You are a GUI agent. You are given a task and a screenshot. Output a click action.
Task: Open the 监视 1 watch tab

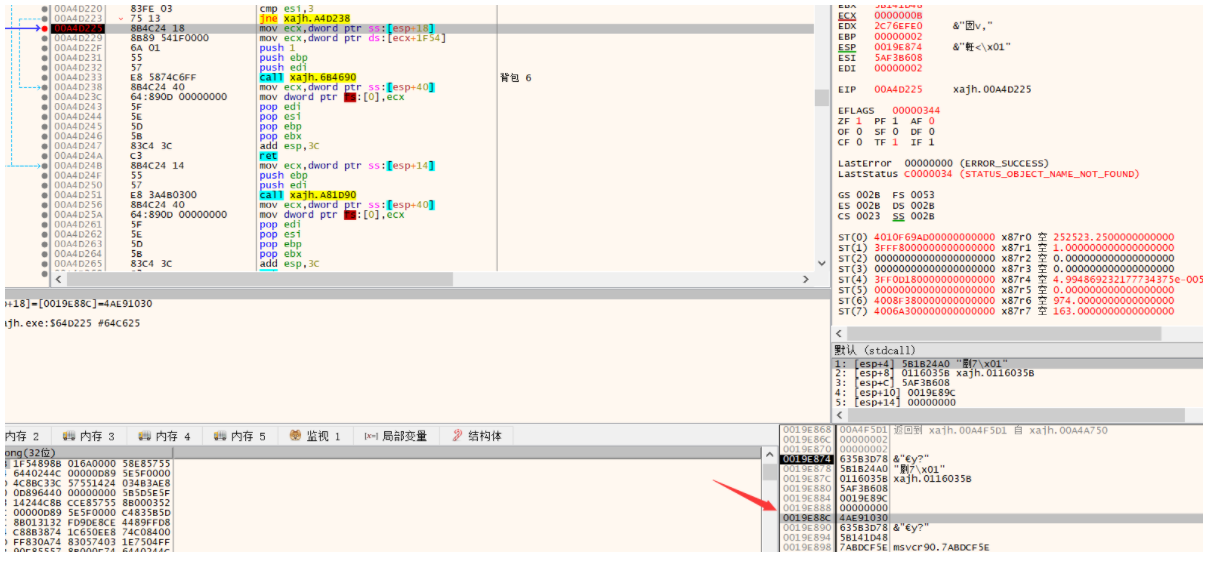[315, 436]
